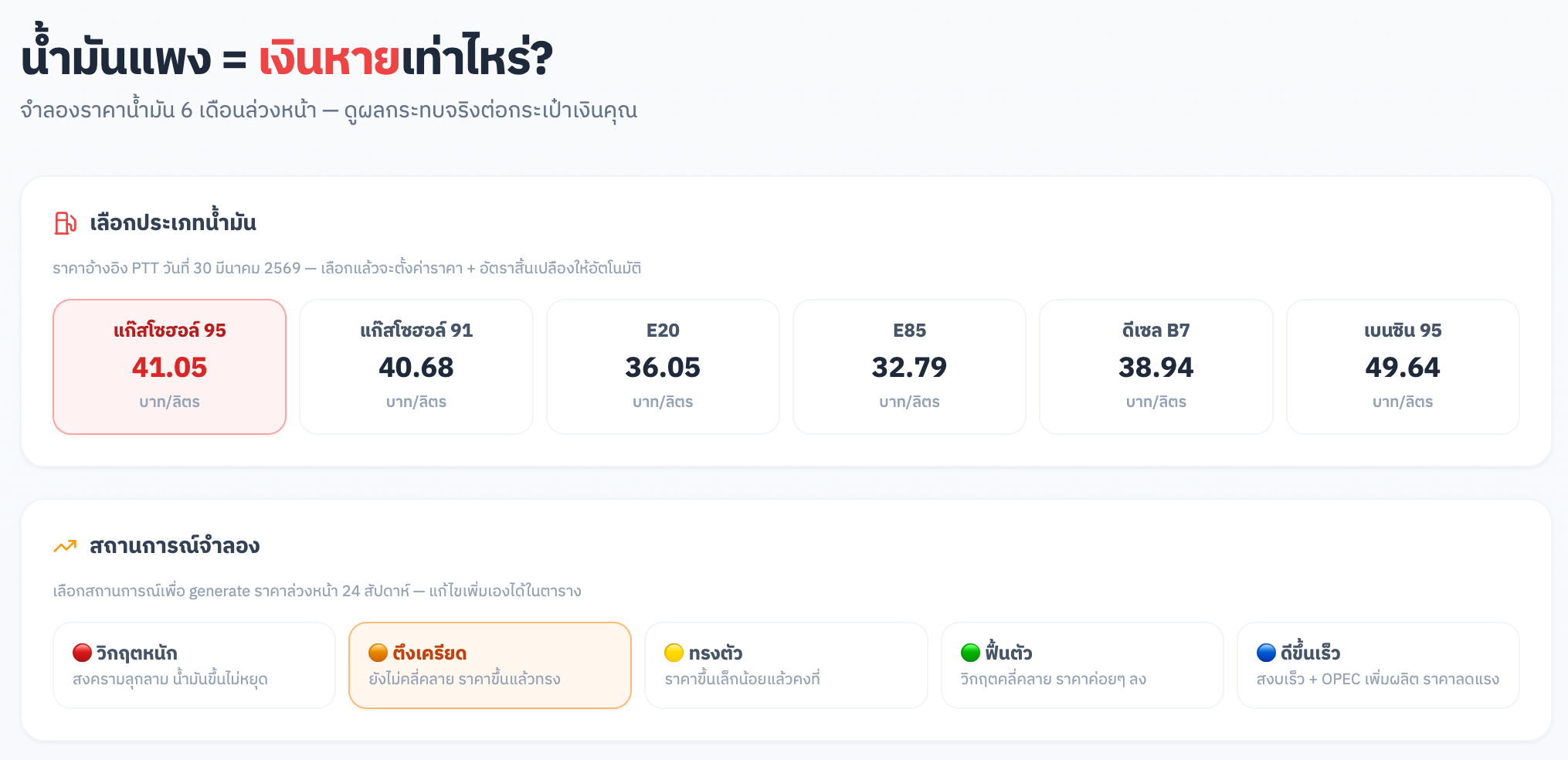This screenshot has width=1568, height=760.
Task: Choose the ดีขึ้นเร็ว scenario
Action: (1377, 665)
